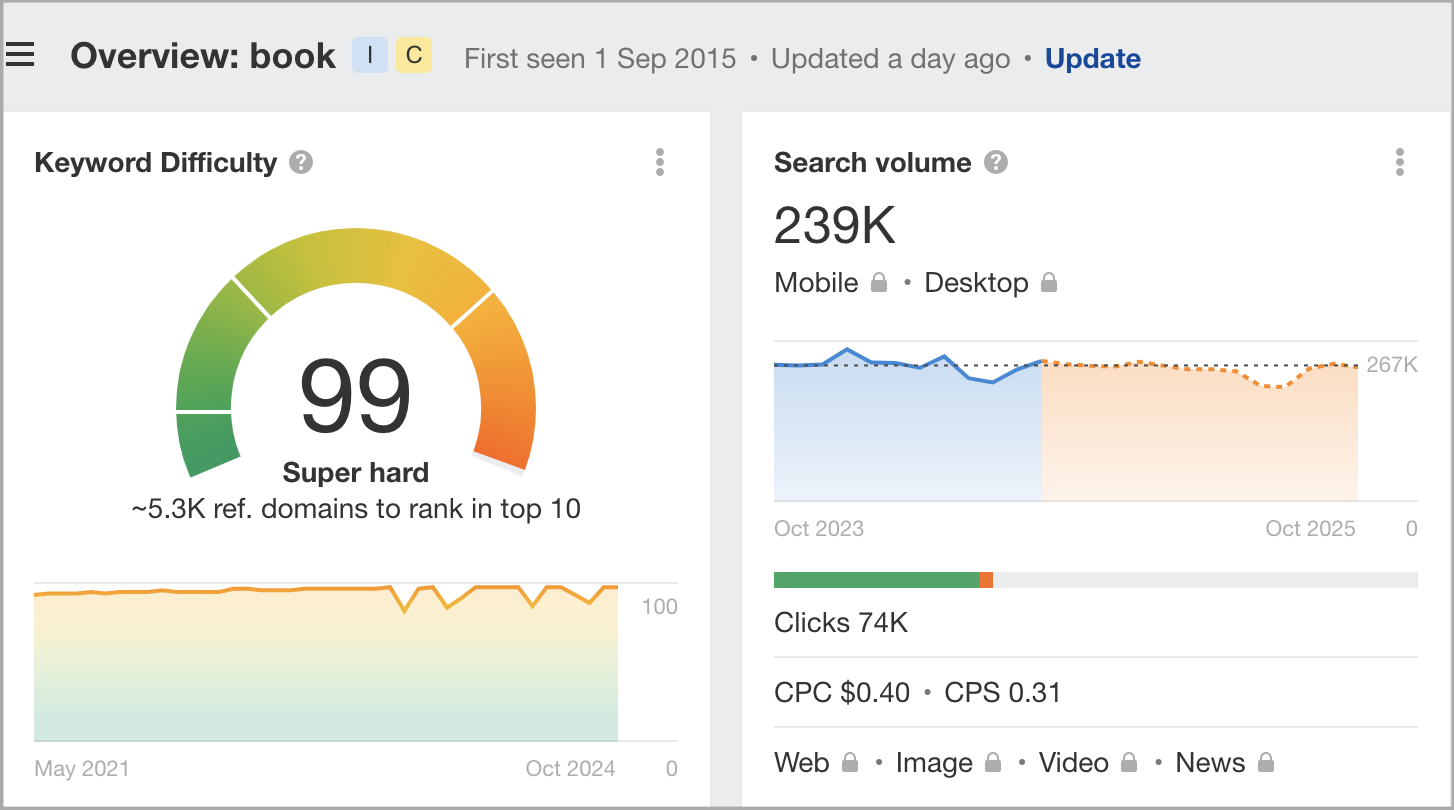Viewport: 1454px width, 810px height.
Task: Click the lock icon next to Mobile
Action: click(879, 283)
